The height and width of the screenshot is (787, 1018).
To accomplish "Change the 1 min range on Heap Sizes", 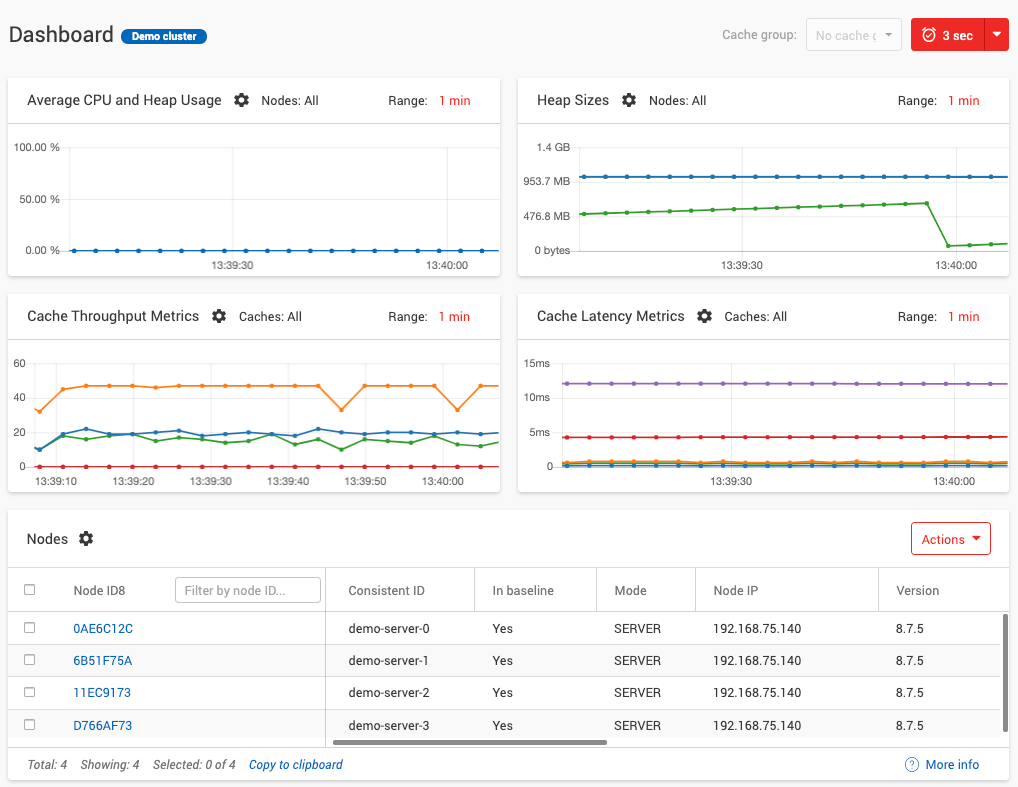I will pyautogui.click(x=963, y=100).
